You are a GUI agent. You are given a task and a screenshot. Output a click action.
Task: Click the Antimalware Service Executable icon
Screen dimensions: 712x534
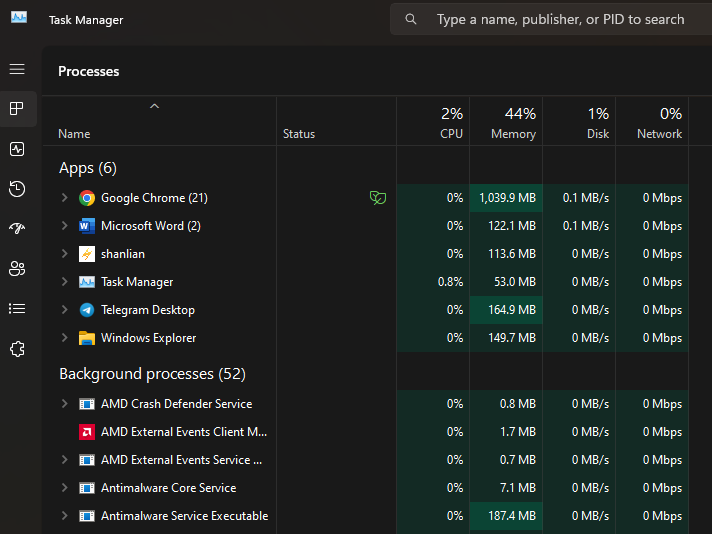[87, 516]
